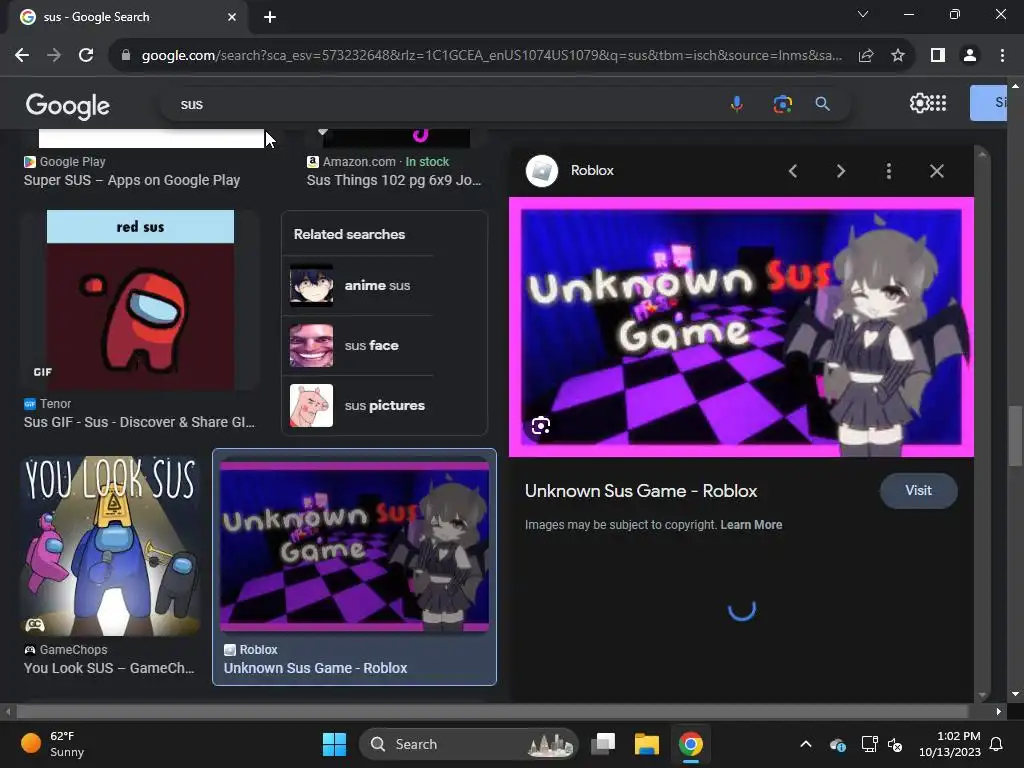Open the You Look SUS thumbnail

pyautogui.click(x=111, y=546)
